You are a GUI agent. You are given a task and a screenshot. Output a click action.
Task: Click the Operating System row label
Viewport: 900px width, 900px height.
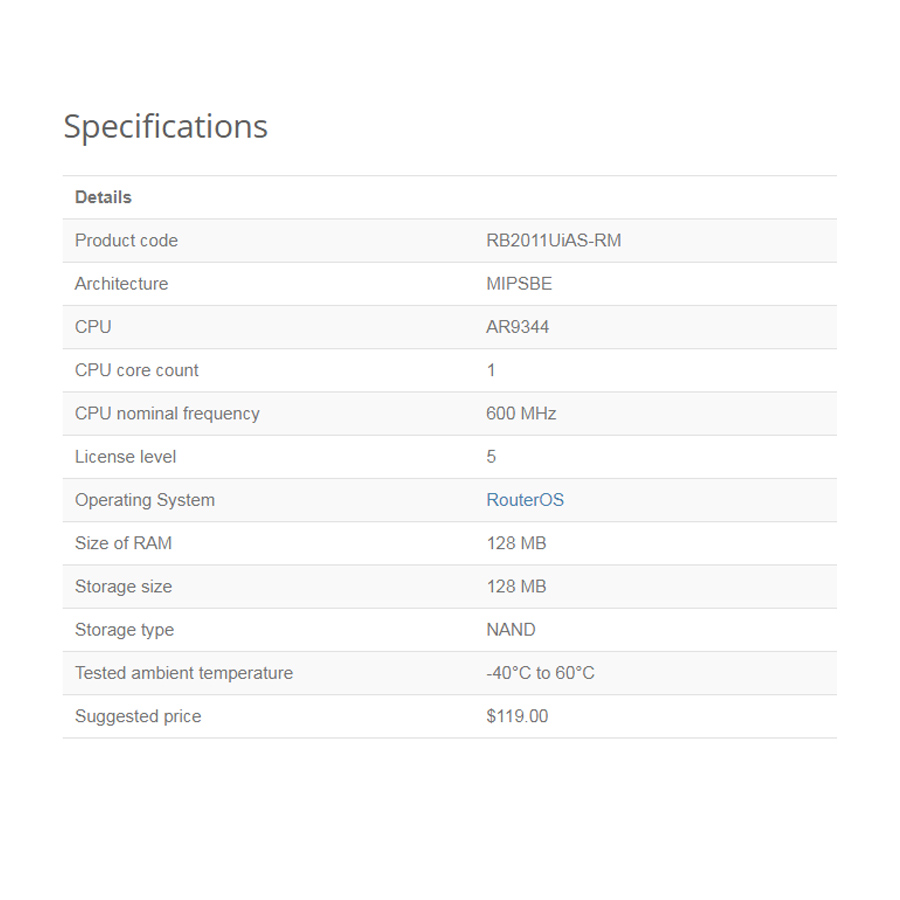[145, 500]
